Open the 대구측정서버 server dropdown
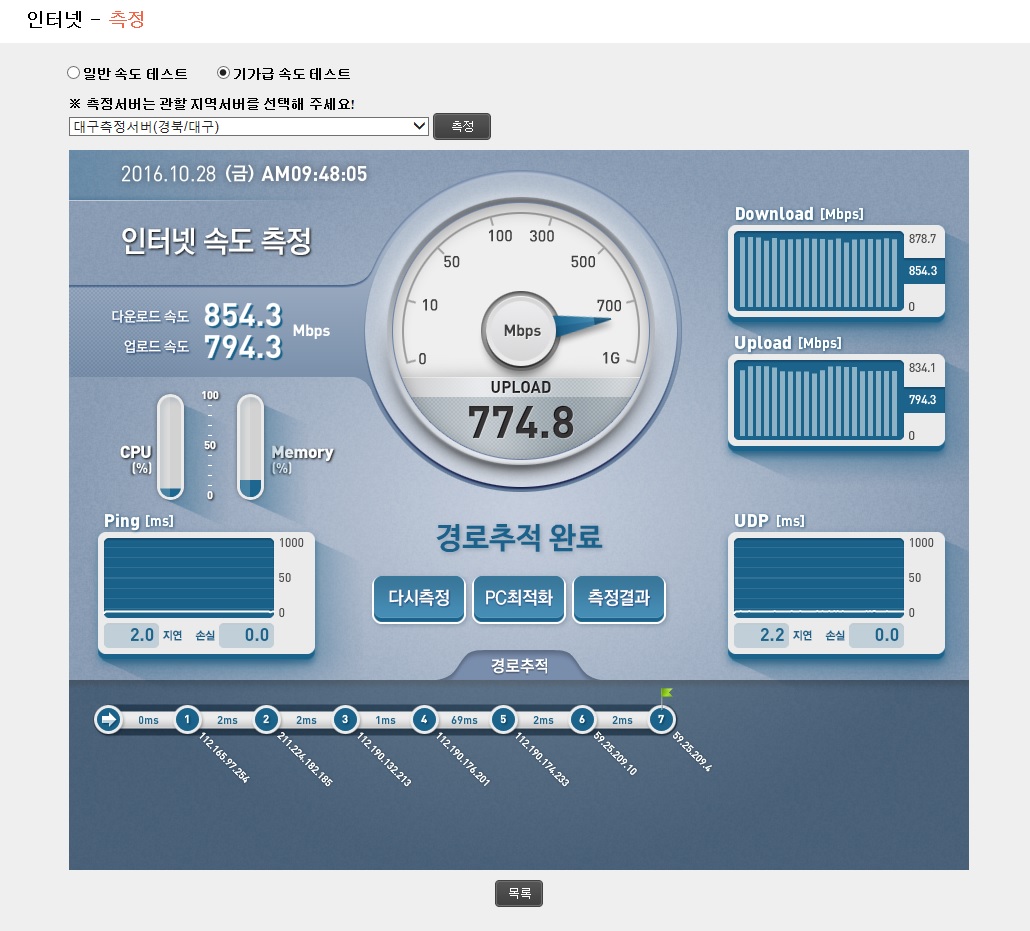 (x=249, y=126)
